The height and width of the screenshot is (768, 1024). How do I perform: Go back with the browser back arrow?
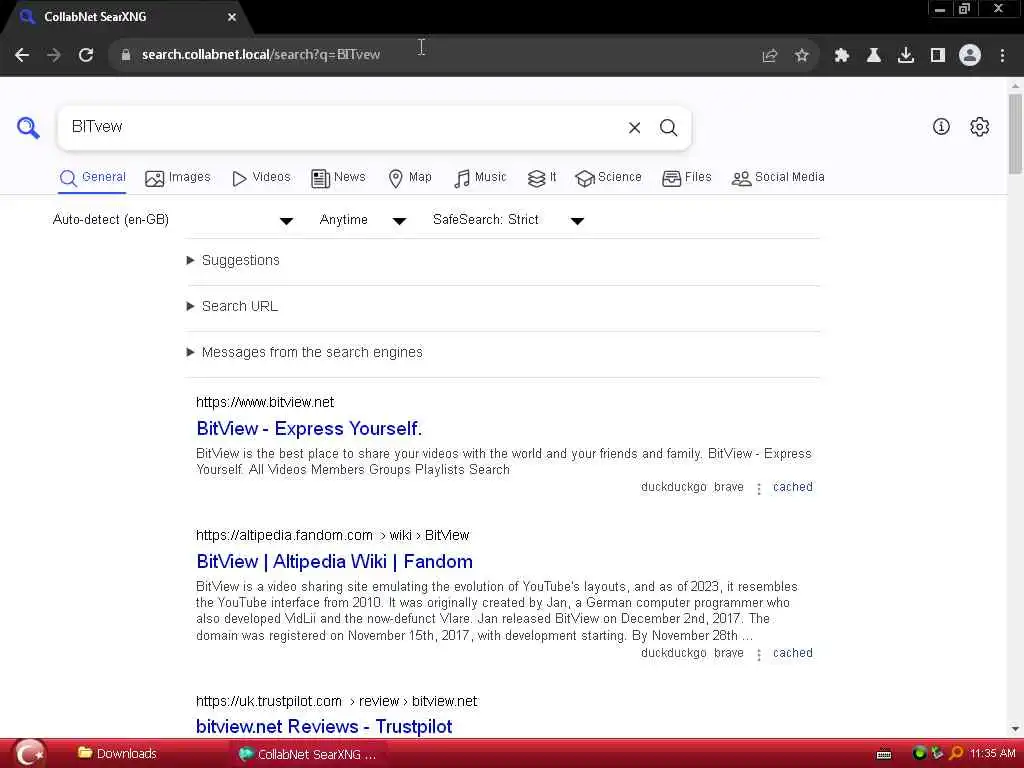[22, 55]
